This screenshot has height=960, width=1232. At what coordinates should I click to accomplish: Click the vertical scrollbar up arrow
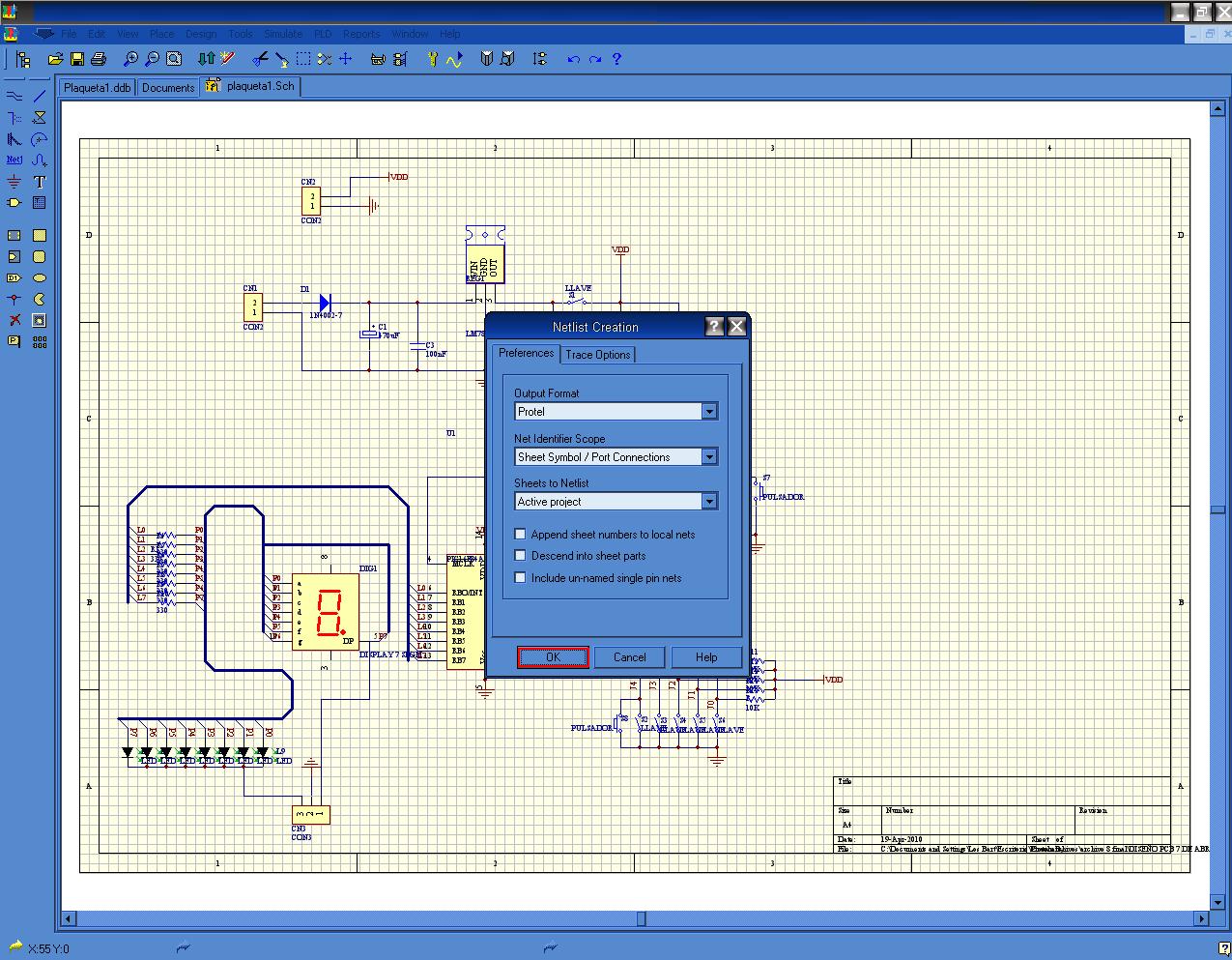coord(1217,109)
